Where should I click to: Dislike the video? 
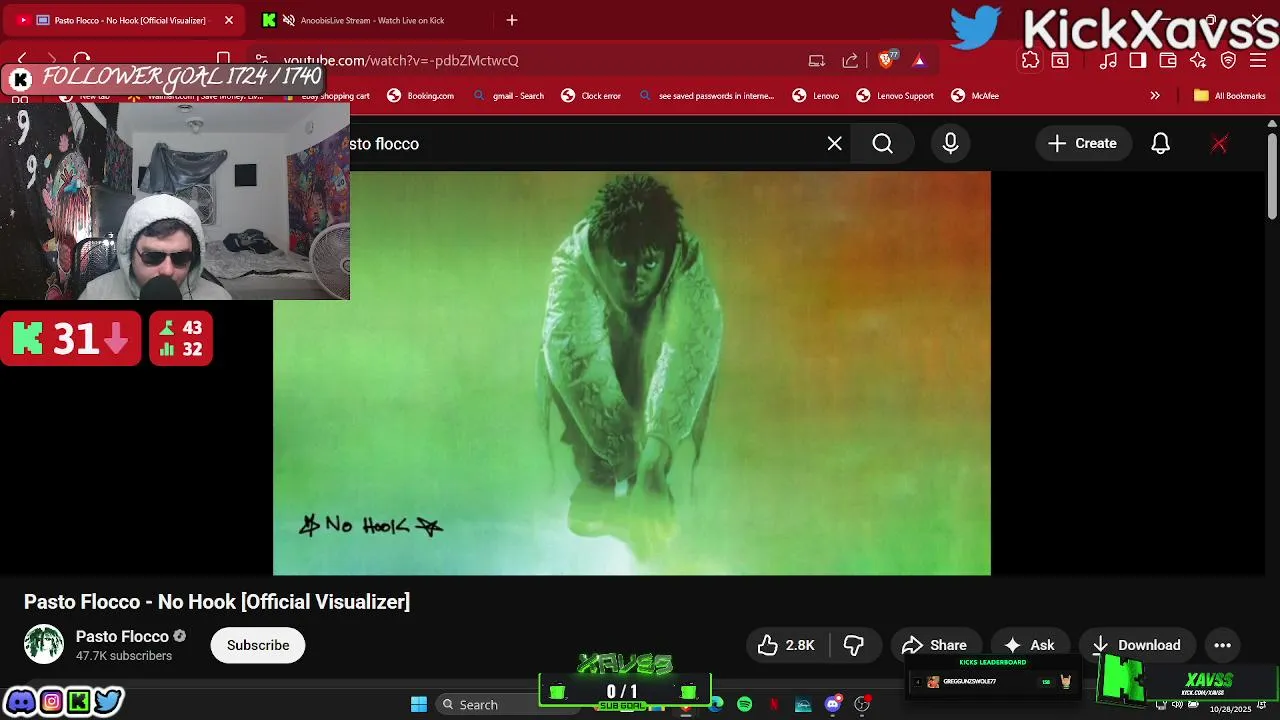(855, 646)
